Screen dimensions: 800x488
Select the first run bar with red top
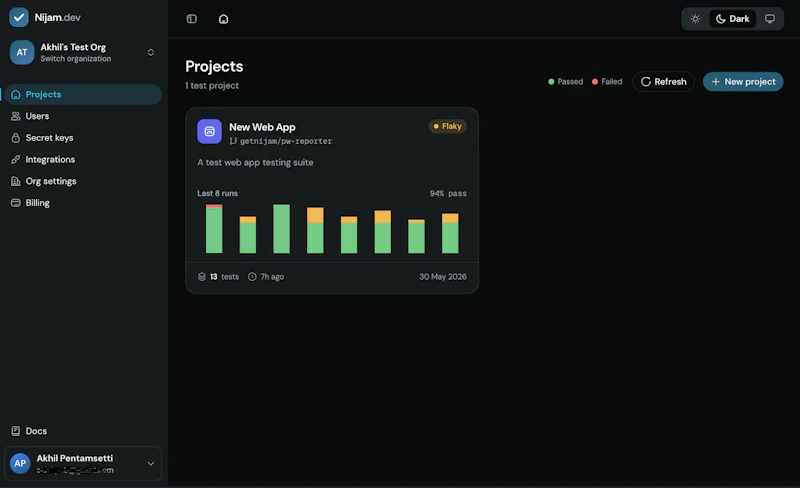(214, 229)
